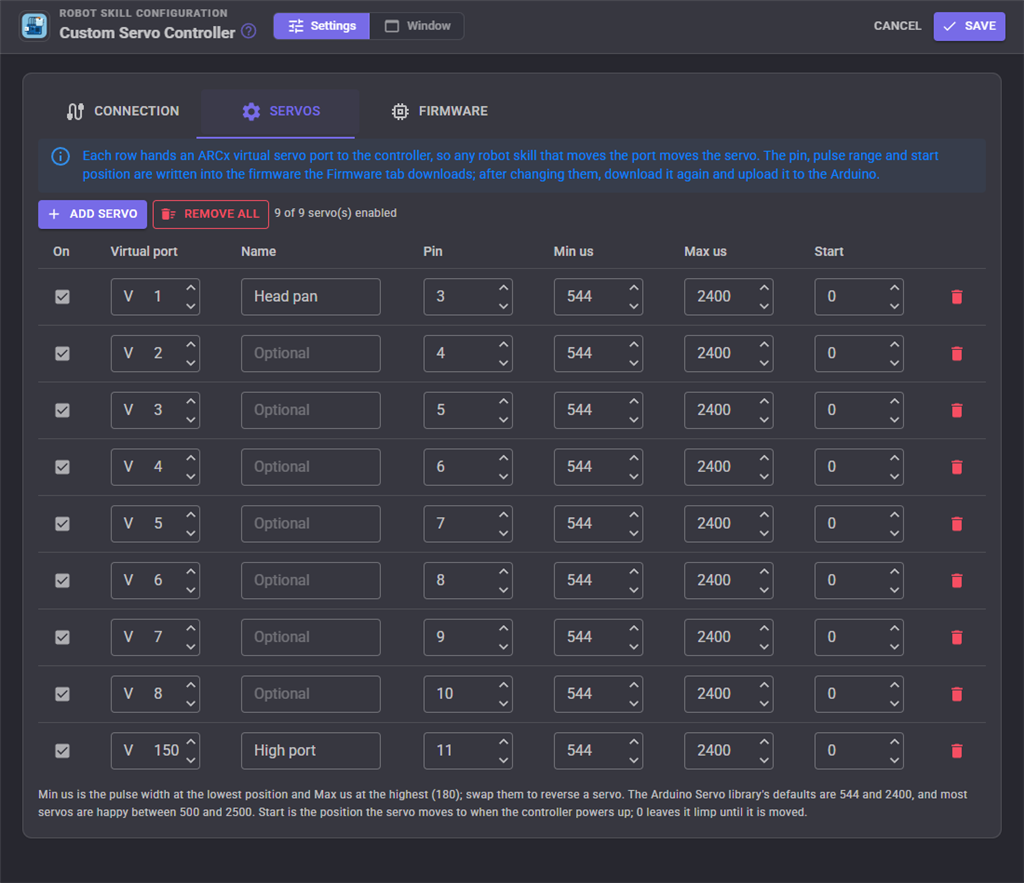Uncheck the V 3 servo checkbox
The width and height of the screenshot is (1024, 883).
[62, 411]
